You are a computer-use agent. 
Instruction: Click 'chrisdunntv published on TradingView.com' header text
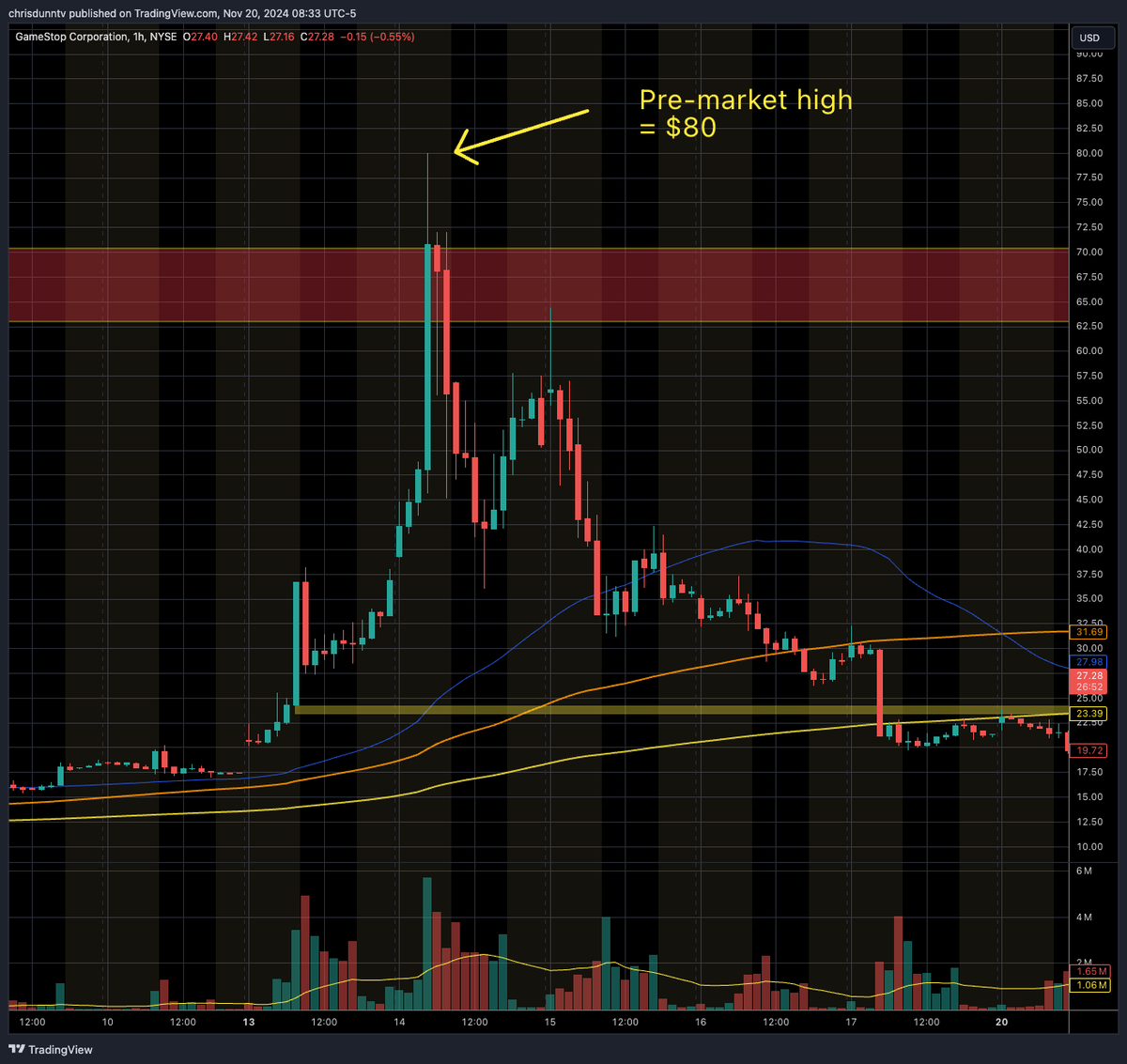112,13
